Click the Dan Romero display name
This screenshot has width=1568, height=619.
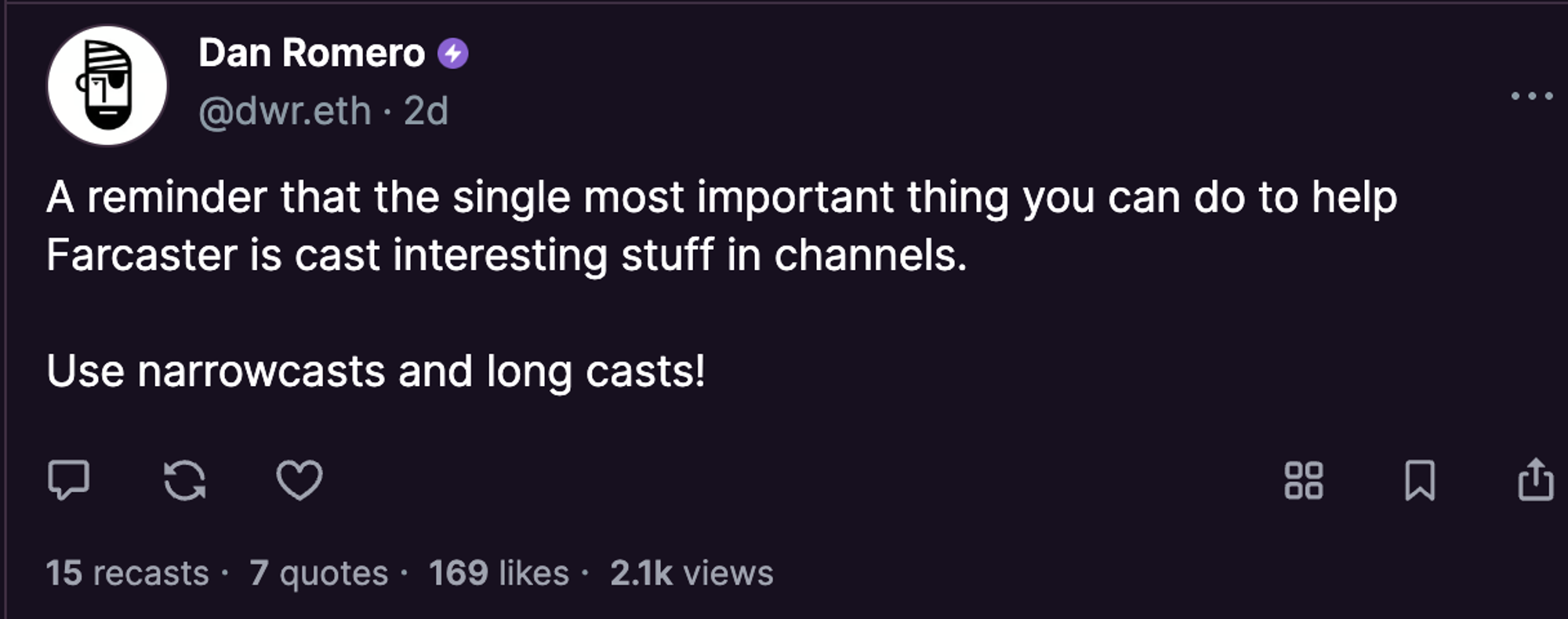click(311, 53)
